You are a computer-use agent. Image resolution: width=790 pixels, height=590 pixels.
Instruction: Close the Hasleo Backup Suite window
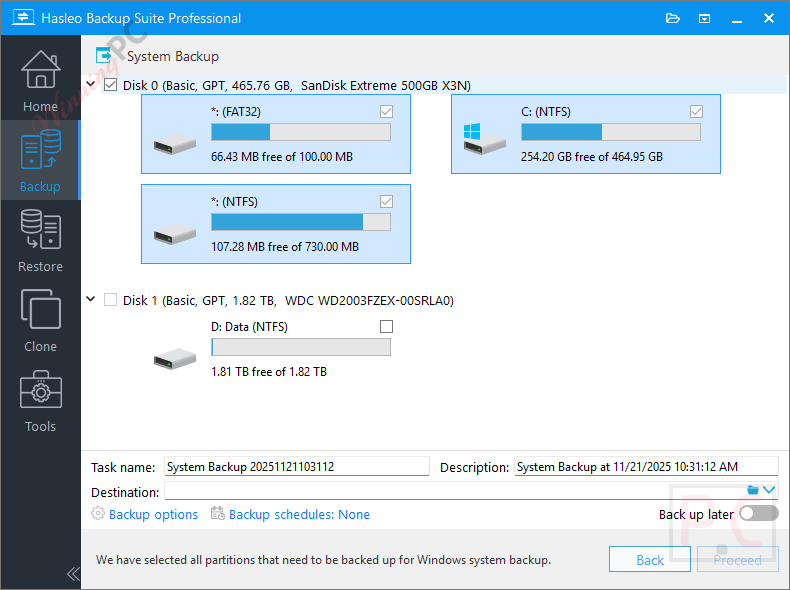point(769,19)
